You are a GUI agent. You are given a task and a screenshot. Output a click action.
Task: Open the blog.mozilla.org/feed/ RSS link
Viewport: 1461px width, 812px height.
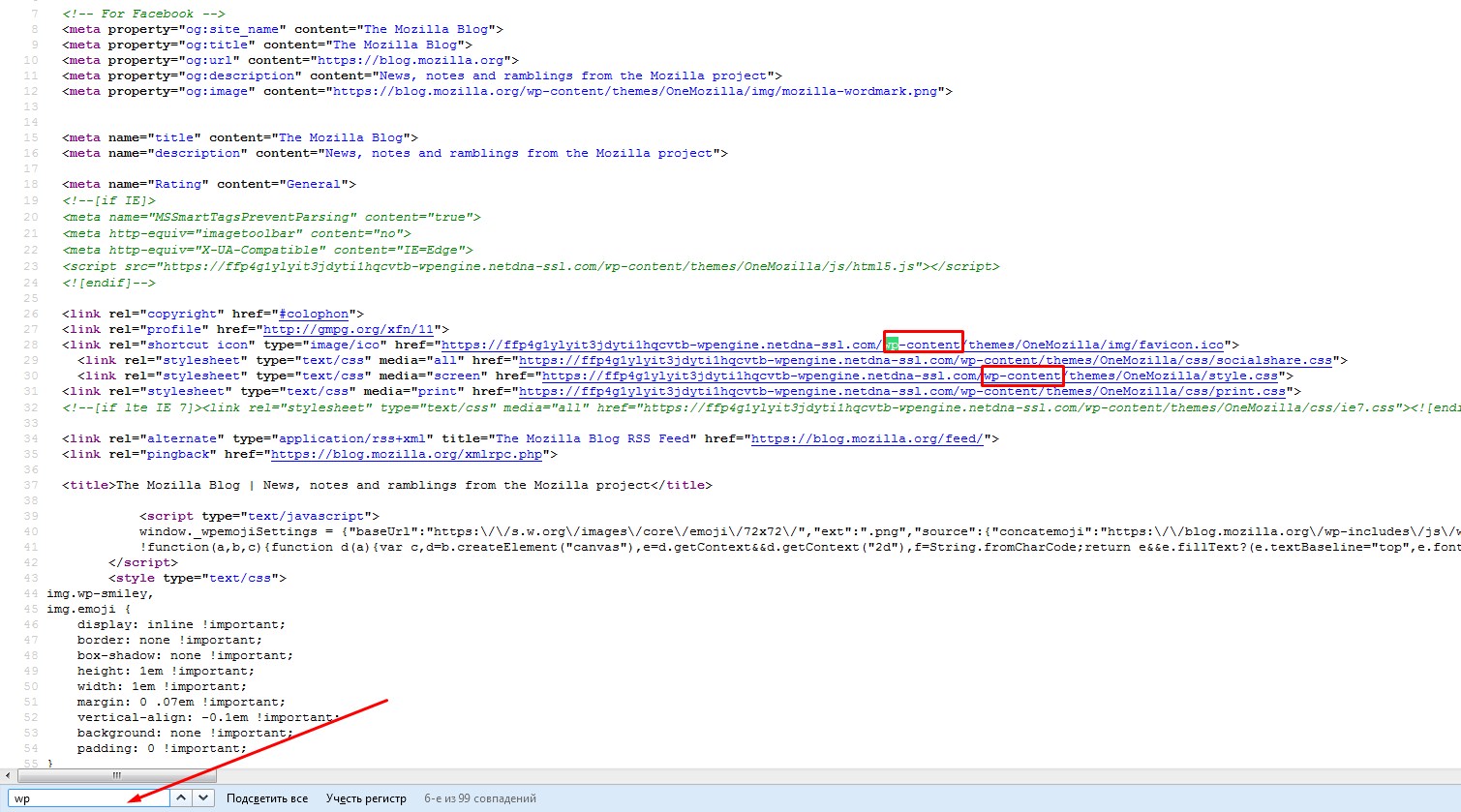pos(867,438)
